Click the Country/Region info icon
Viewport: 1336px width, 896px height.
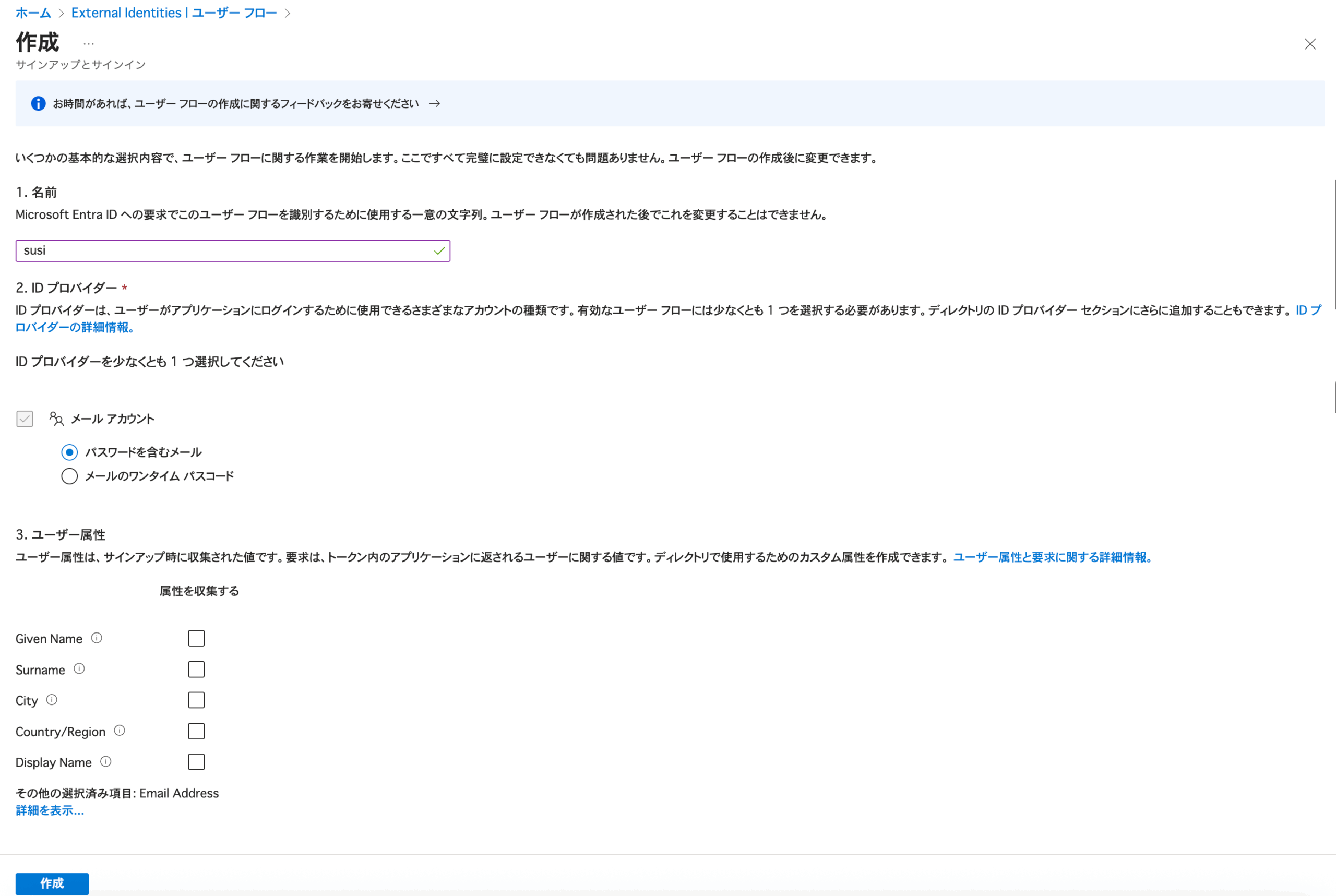pyautogui.click(x=120, y=731)
